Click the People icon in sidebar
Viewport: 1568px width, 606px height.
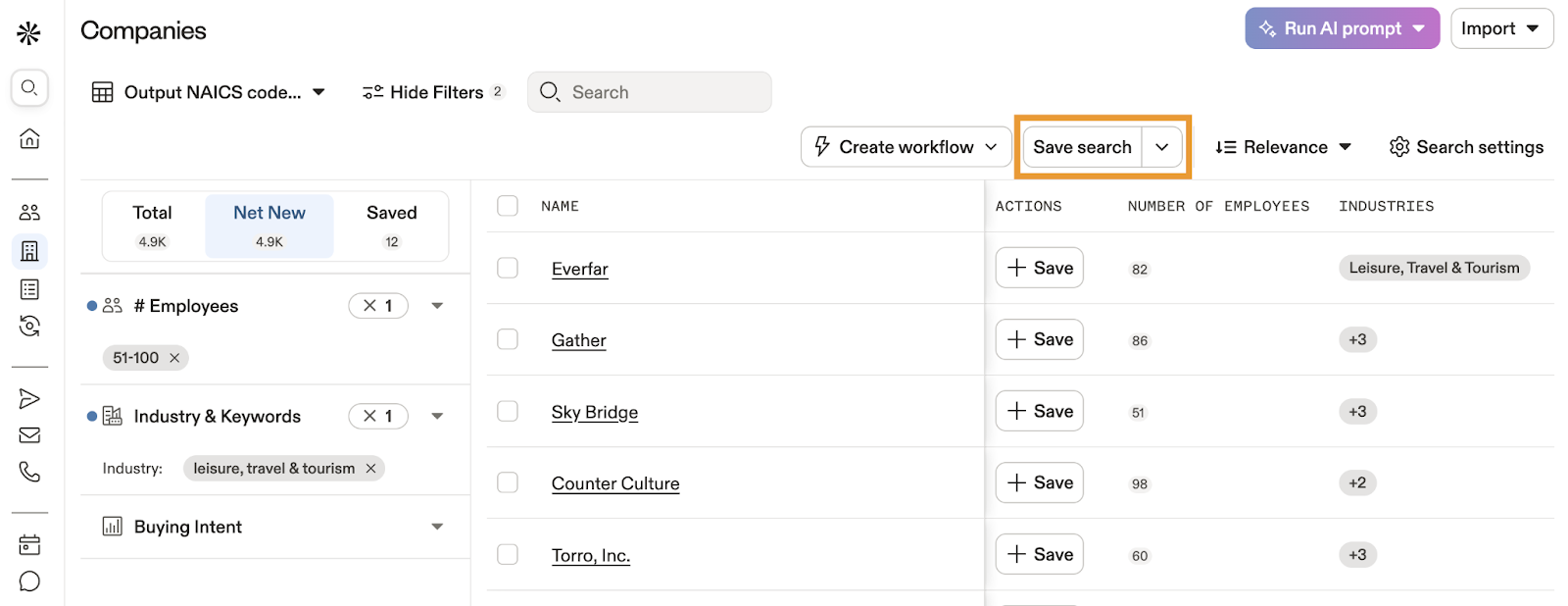(29, 212)
